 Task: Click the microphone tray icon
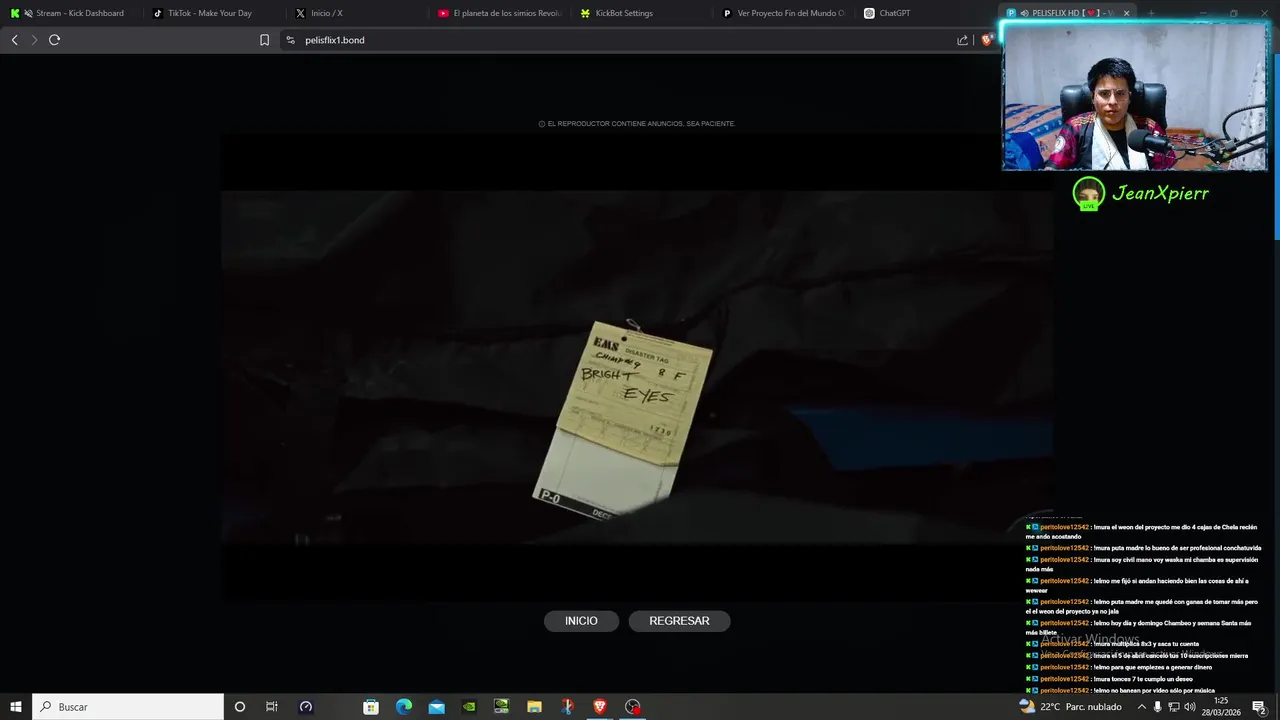point(1158,707)
